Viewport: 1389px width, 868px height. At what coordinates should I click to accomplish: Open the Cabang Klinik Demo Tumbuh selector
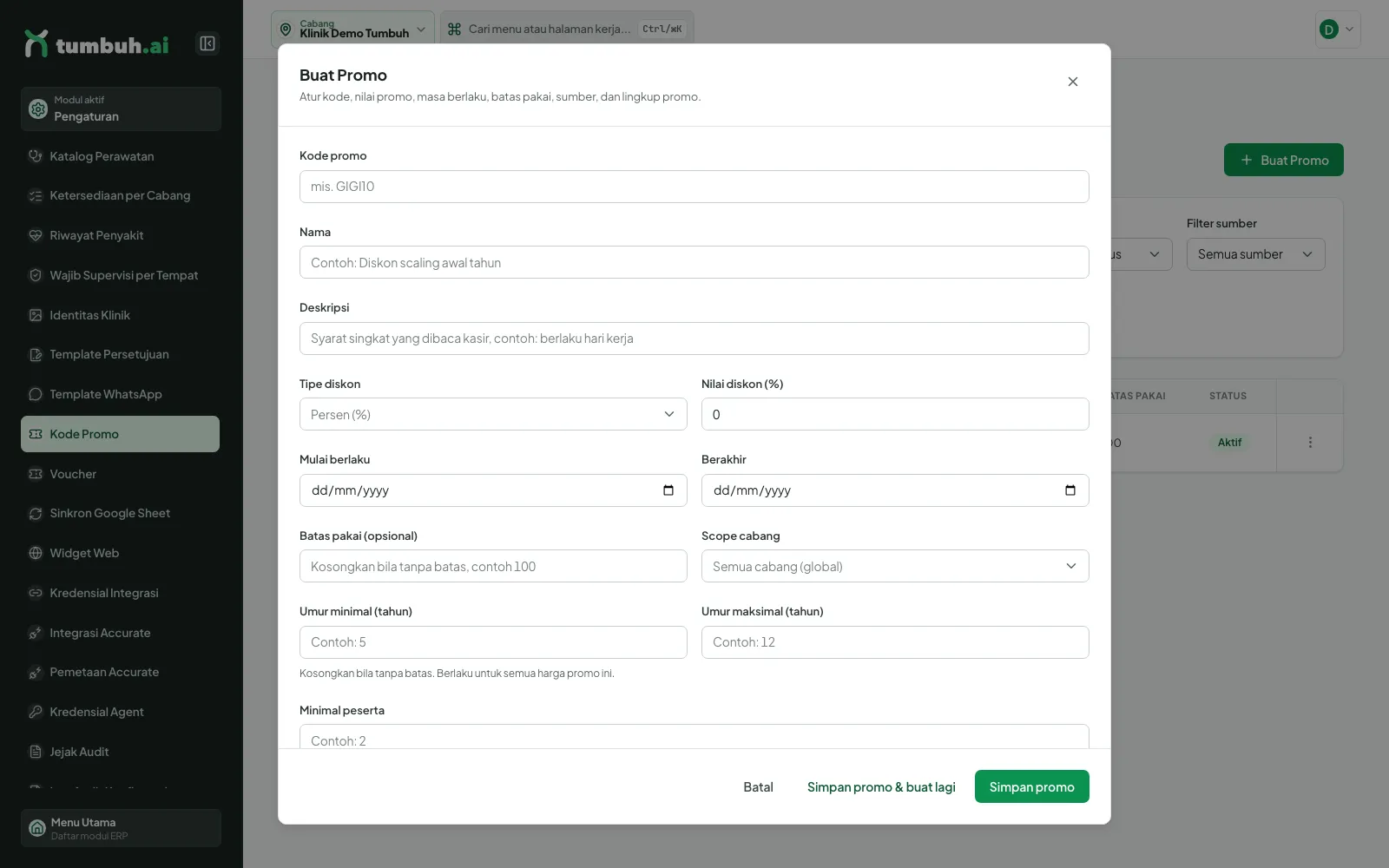coord(352,29)
